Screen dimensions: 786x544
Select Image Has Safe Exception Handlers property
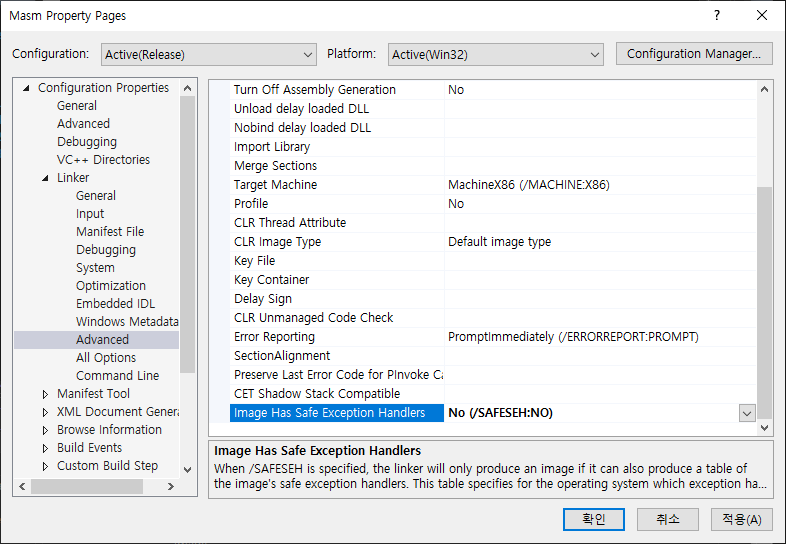pyautogui.click(x=337, y=413)
